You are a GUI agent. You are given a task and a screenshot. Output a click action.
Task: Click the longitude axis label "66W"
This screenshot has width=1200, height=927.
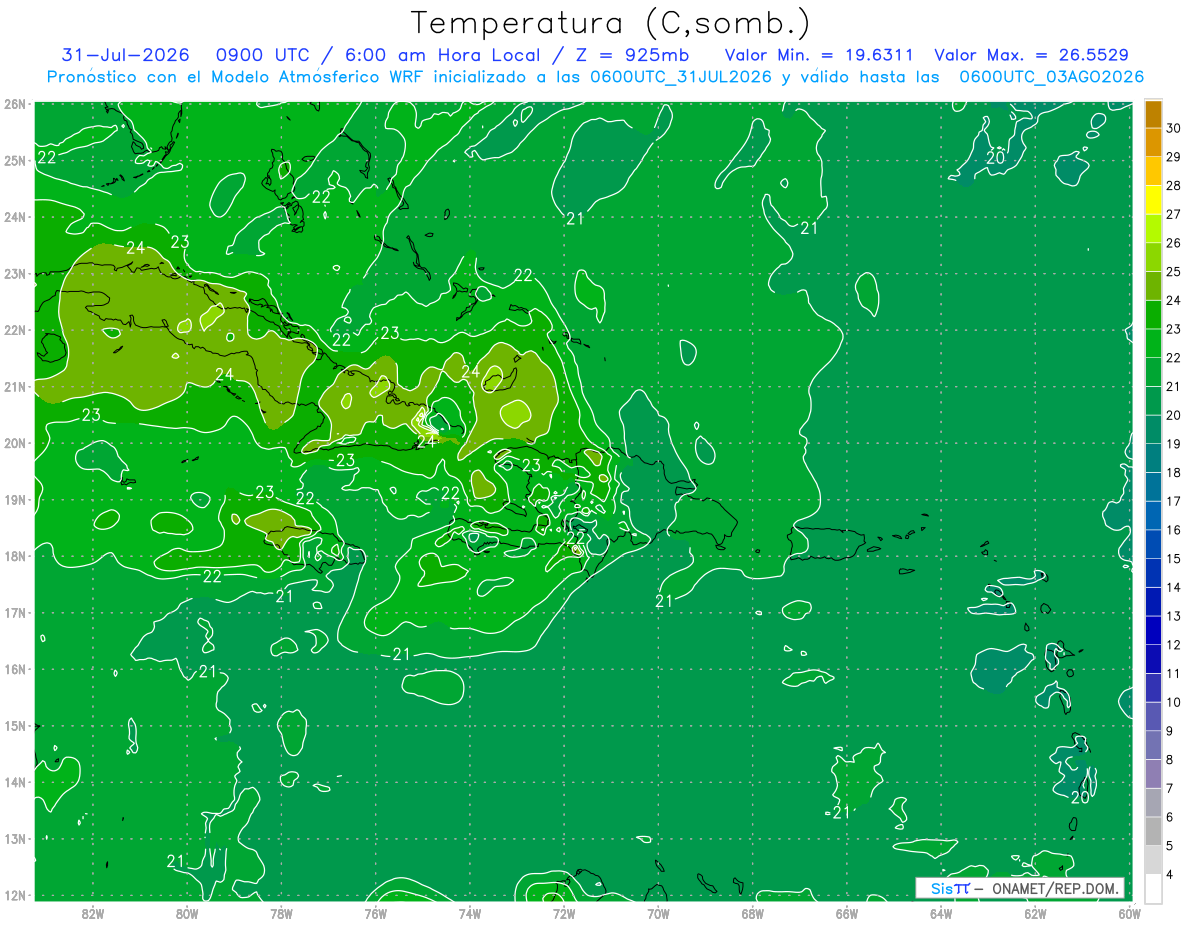pyautogui.click(x=846, y=913)
